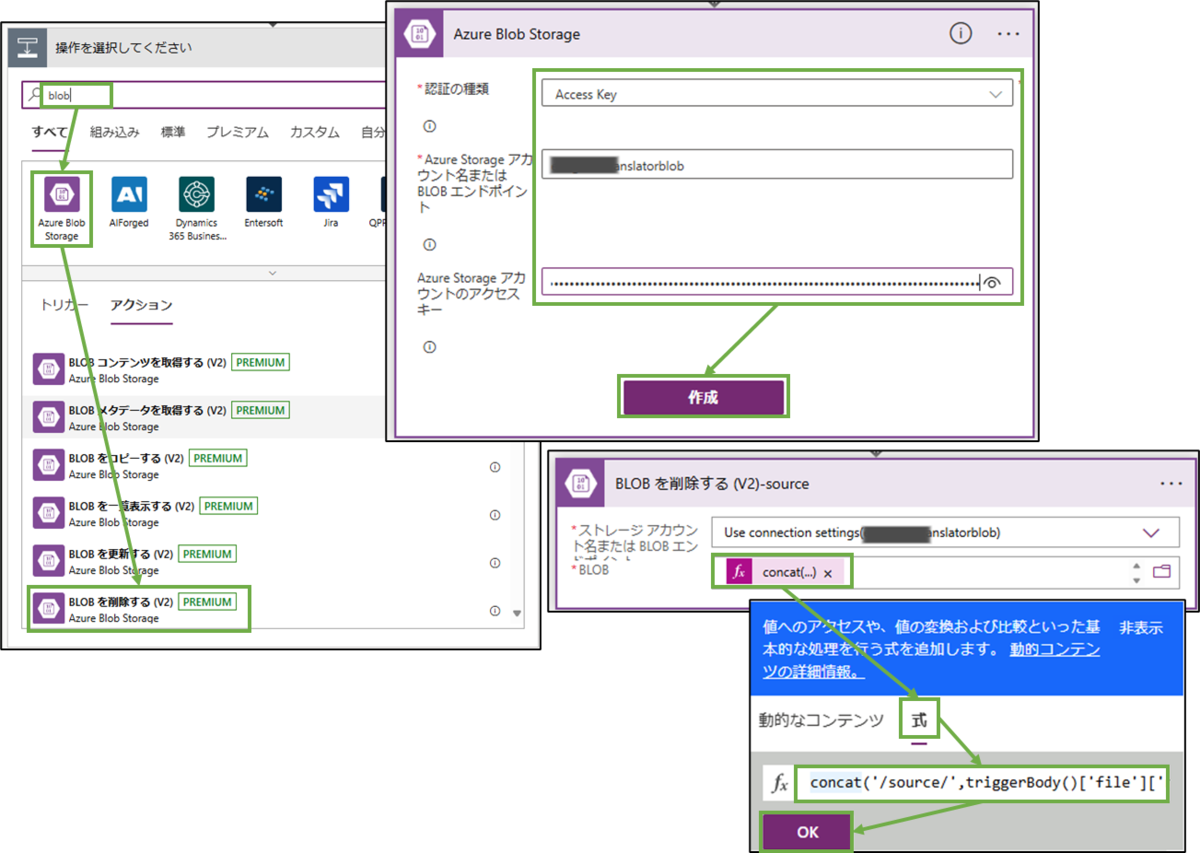Click the info icon under 認証の種類
Viewport: 1200px width, 853px height.
tap(430, 126)
